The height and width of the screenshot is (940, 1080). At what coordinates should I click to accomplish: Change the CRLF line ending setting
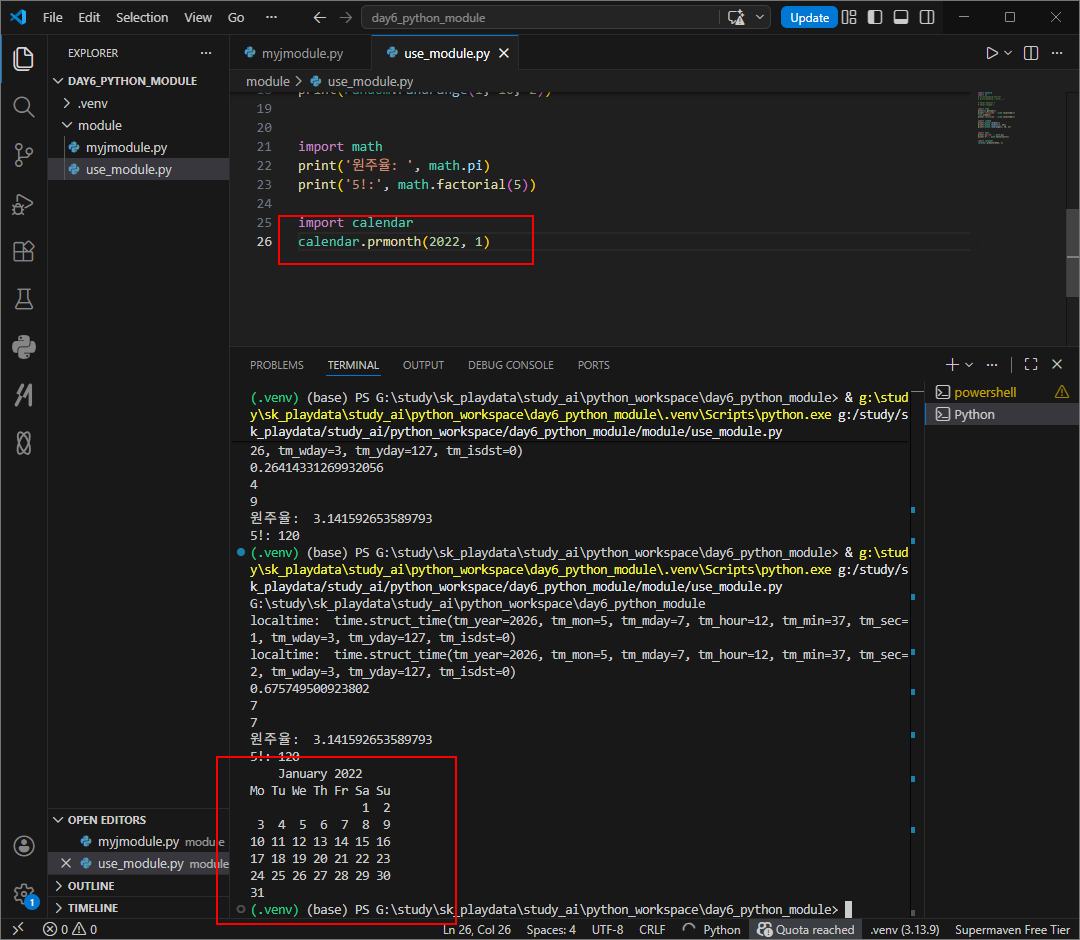tap(652, 930)
